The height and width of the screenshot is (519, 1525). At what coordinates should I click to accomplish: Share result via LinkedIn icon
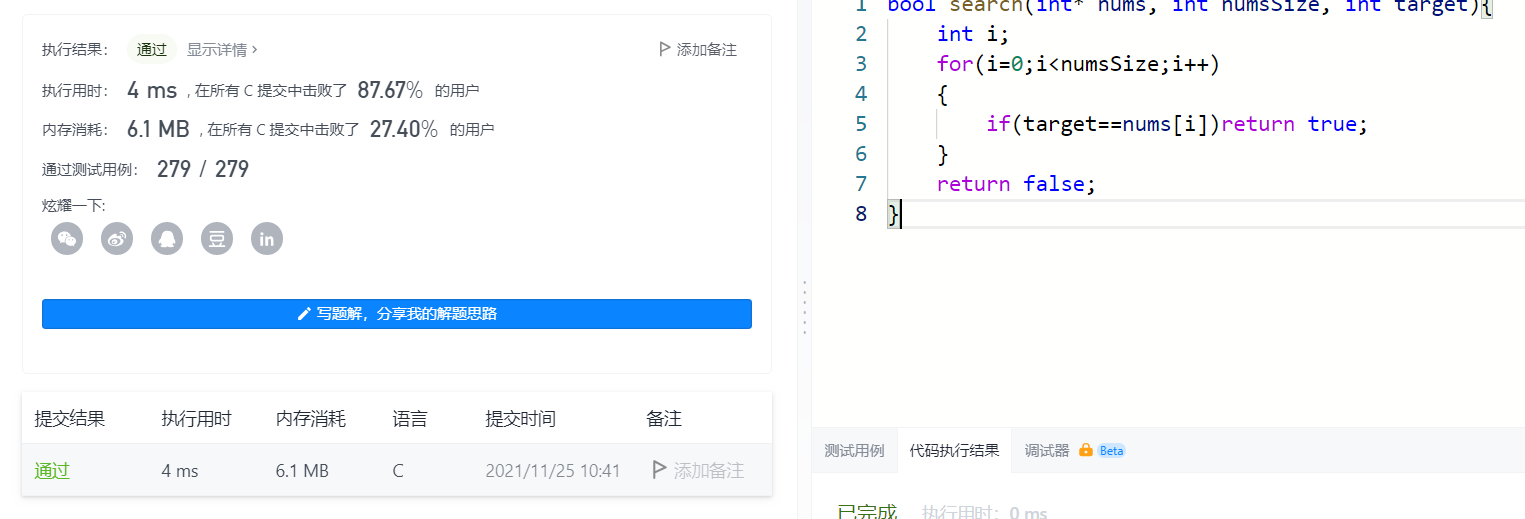(267, 238)
